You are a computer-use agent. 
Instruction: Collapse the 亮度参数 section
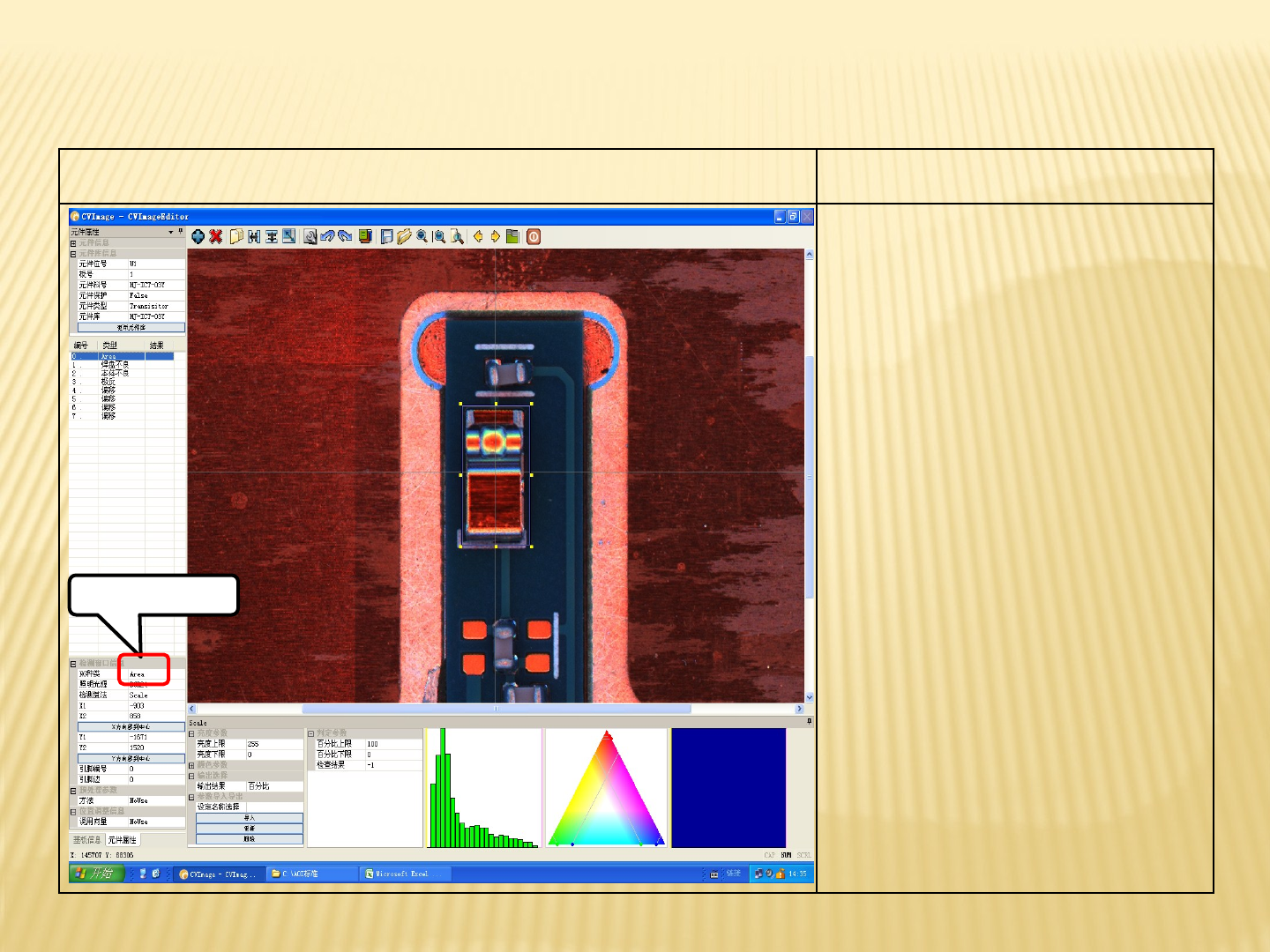(191, 733)
